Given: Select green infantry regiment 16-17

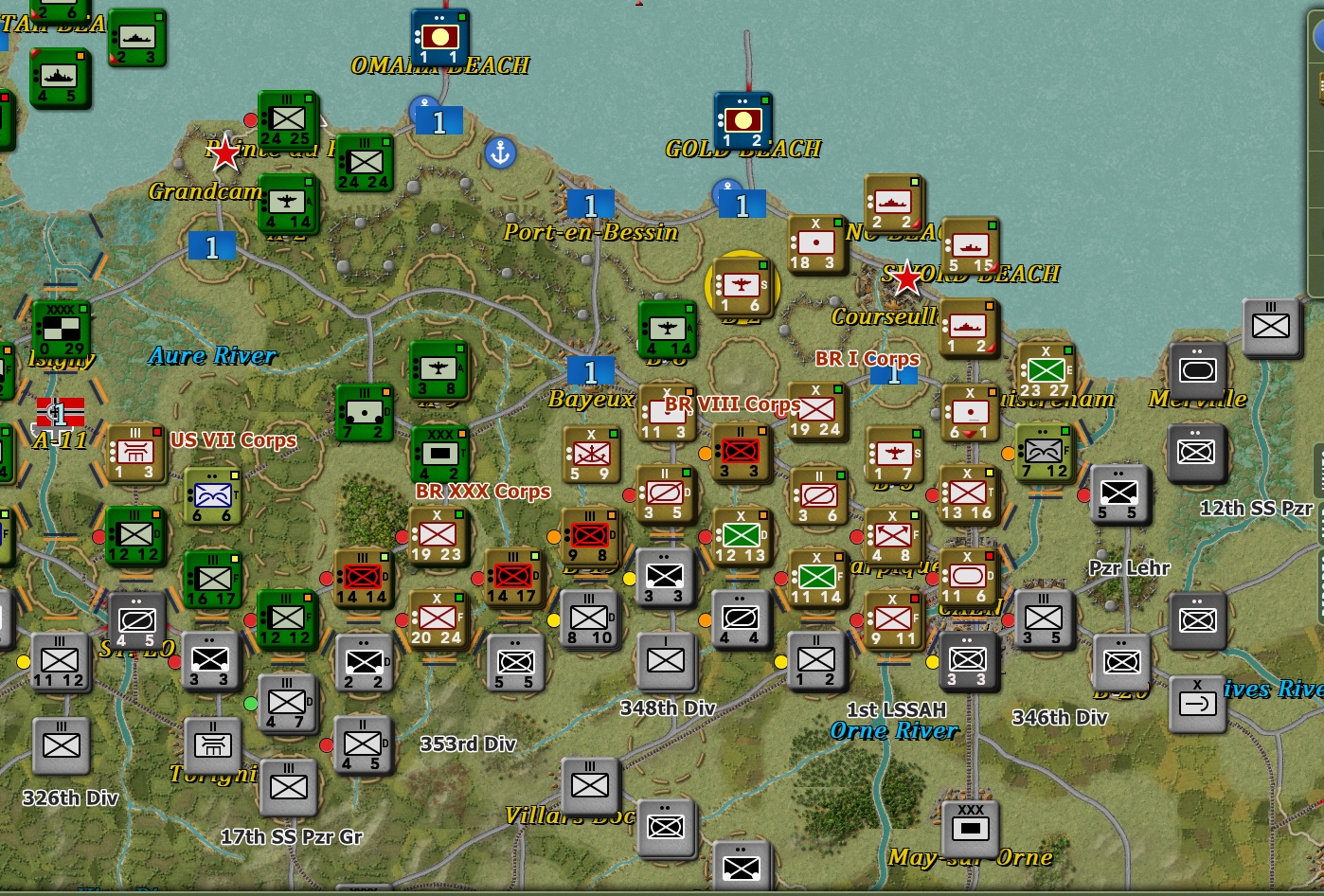Looking at the screenshot, I should click(x=212, y=579).
